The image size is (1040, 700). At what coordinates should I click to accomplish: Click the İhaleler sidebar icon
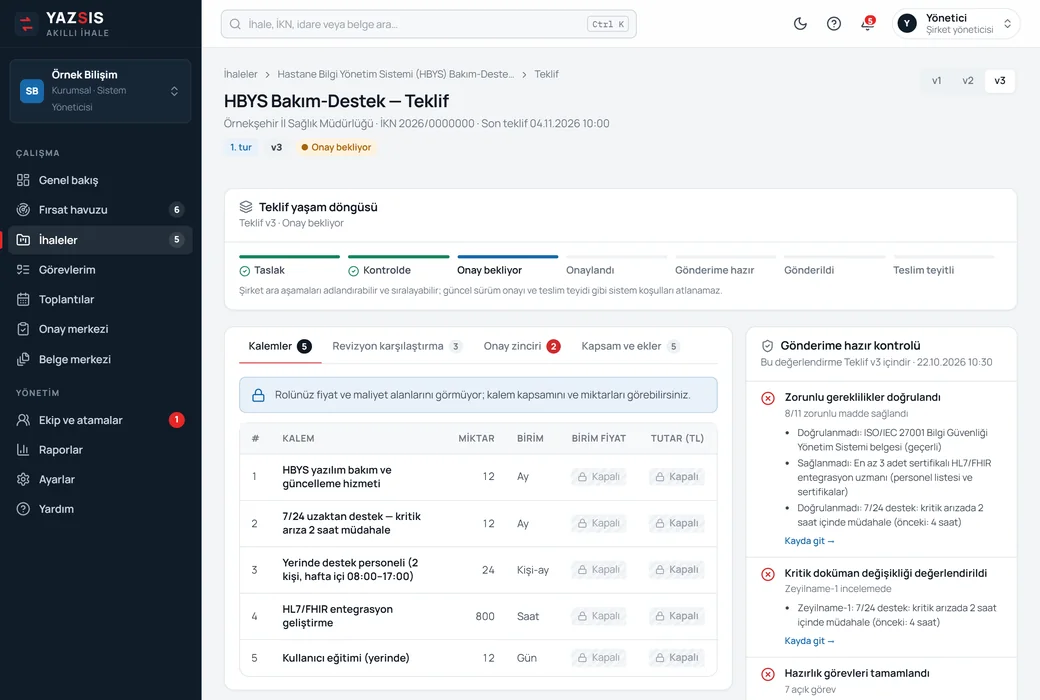[23, 240]
